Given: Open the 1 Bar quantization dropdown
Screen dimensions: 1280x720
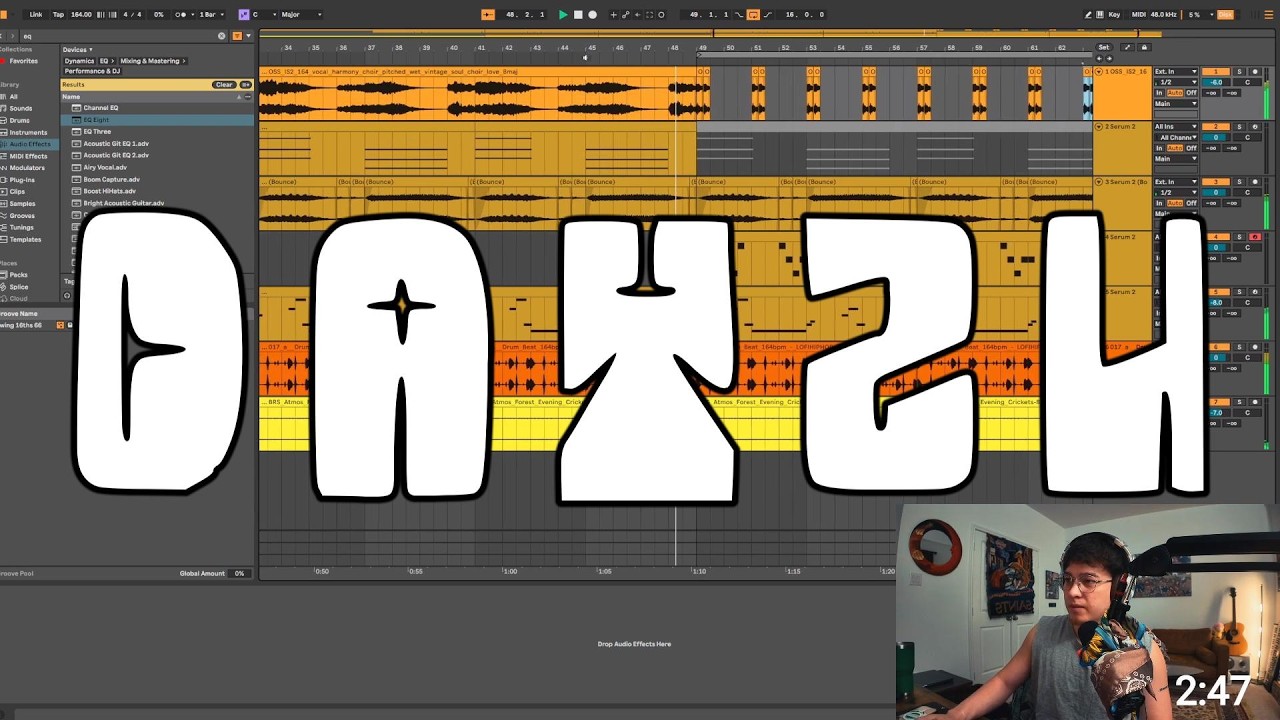Looking at the screenshot, I should (x=209, y=15).
